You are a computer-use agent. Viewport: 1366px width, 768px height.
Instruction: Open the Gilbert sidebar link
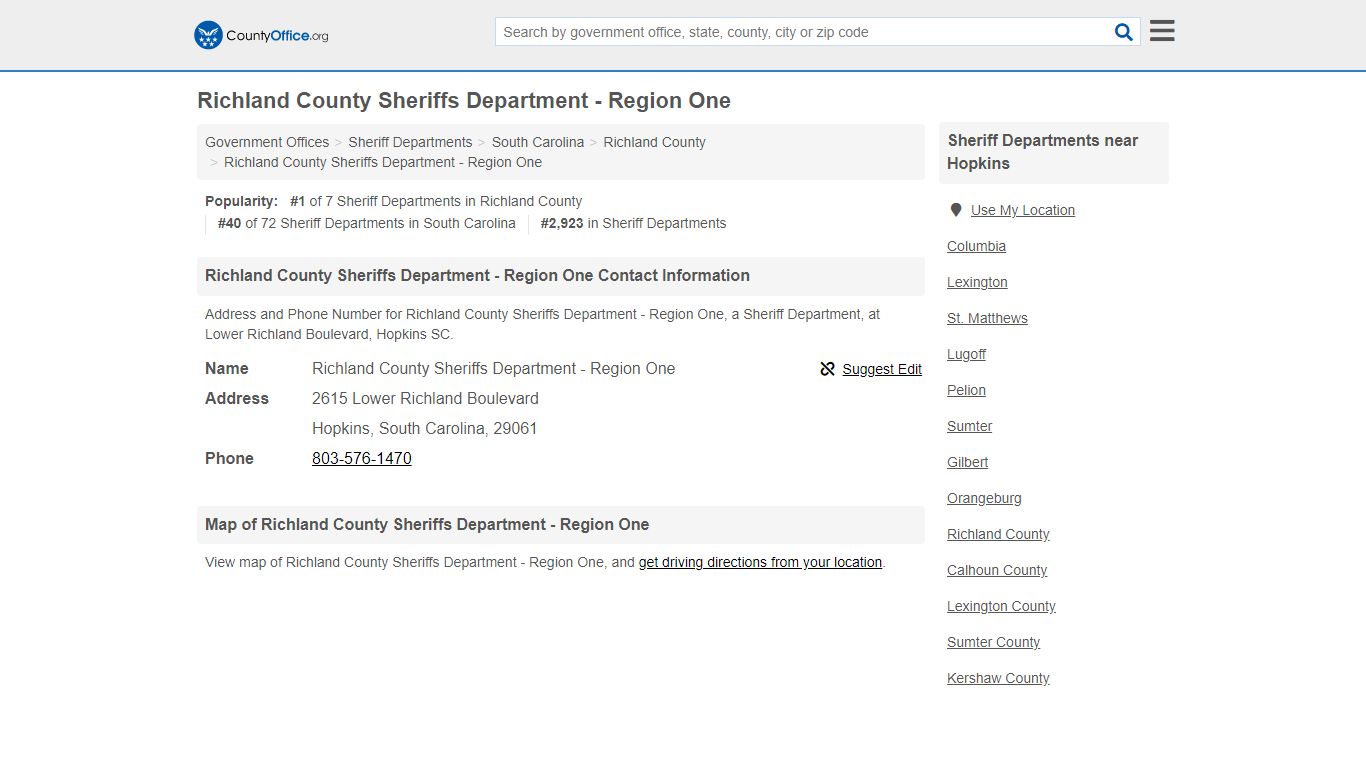[x=967, y=462]
